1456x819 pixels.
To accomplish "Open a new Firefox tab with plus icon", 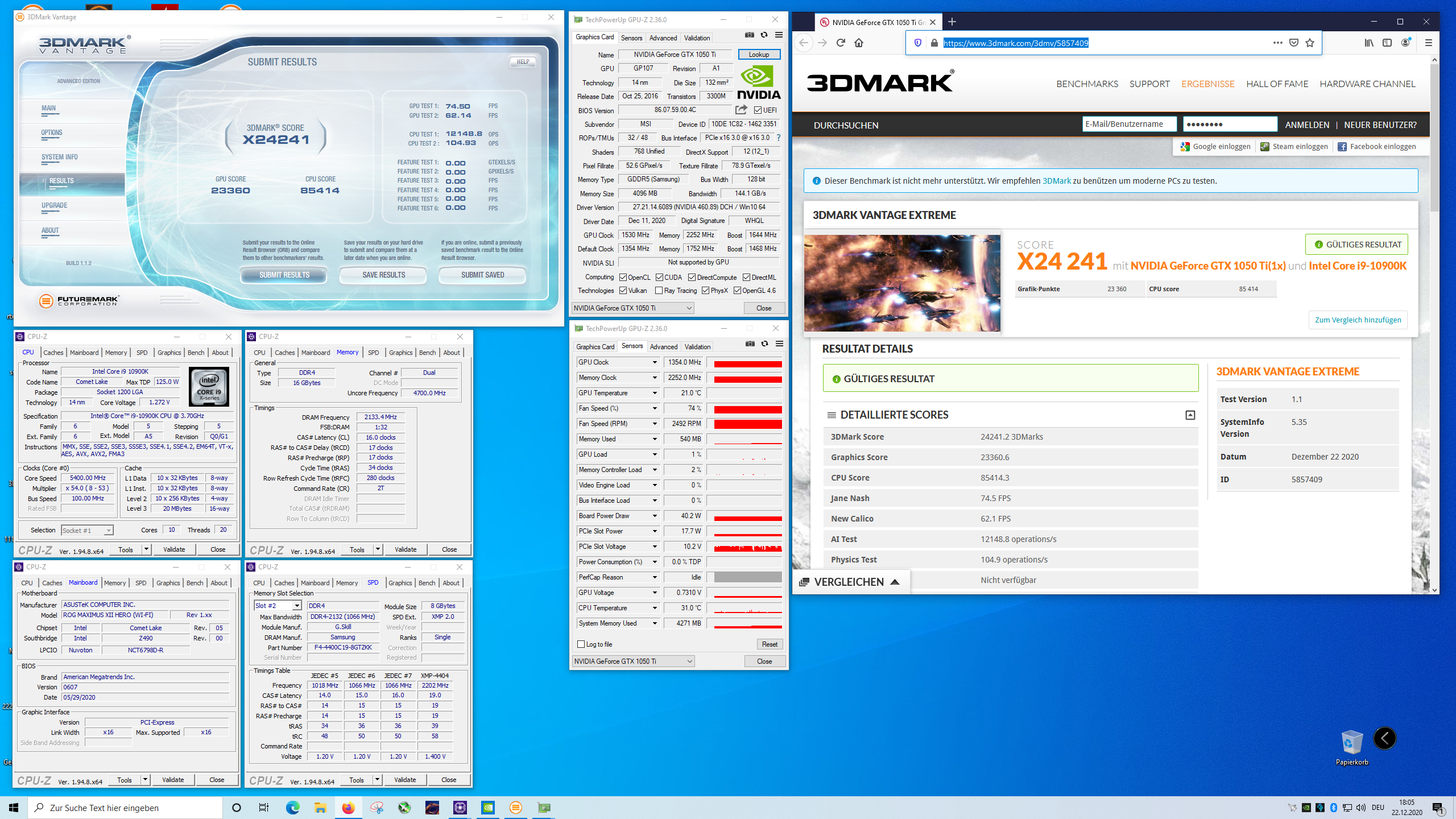I will pos(952,22).
